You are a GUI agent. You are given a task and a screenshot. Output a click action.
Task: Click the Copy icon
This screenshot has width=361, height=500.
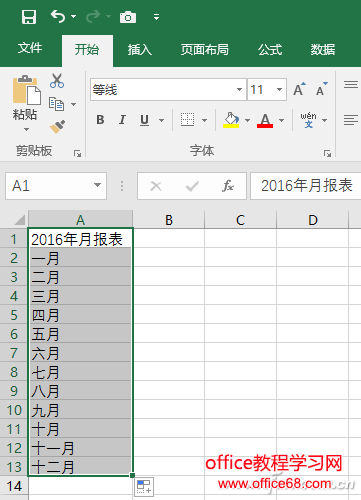point(56,104)
